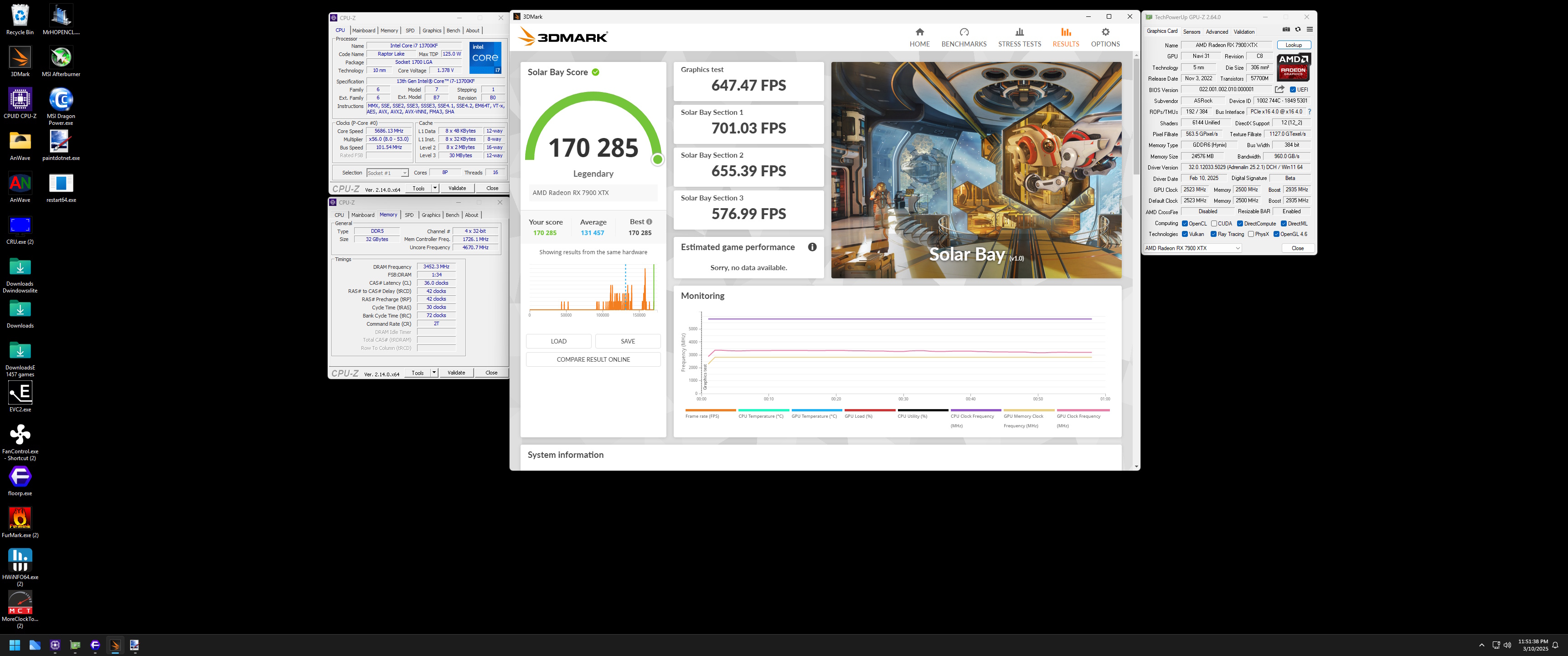Open the GPU selection dropdown in GPU-Z
The image size is (1568, 656).
1192,248
